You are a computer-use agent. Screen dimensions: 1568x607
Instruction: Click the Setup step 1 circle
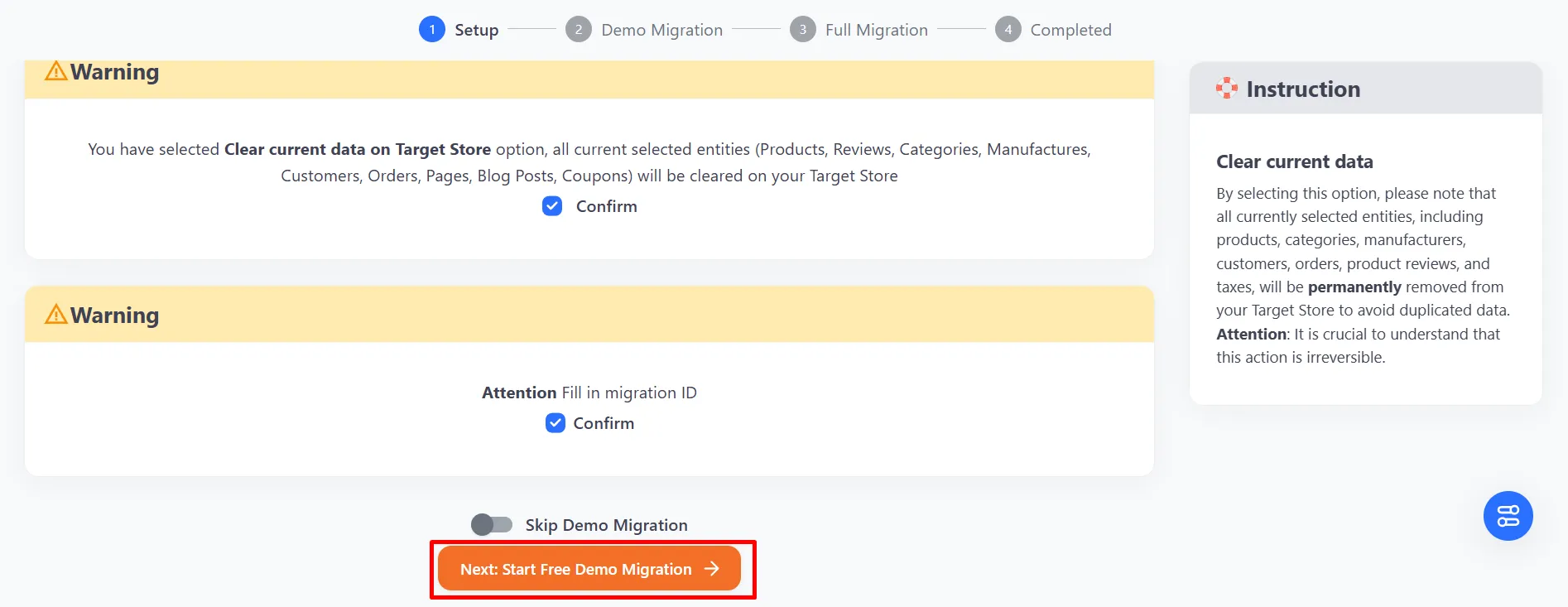click(x=431, y=30)
